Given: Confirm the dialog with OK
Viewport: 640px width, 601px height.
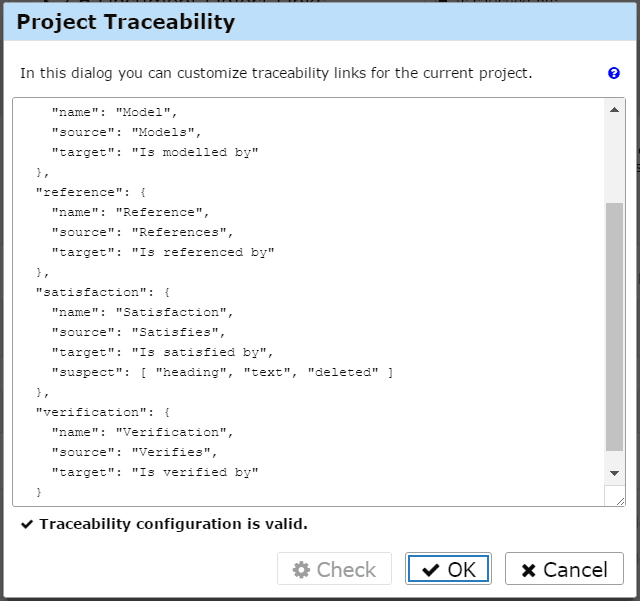Looking at the screenshot, I should point(448,569).
